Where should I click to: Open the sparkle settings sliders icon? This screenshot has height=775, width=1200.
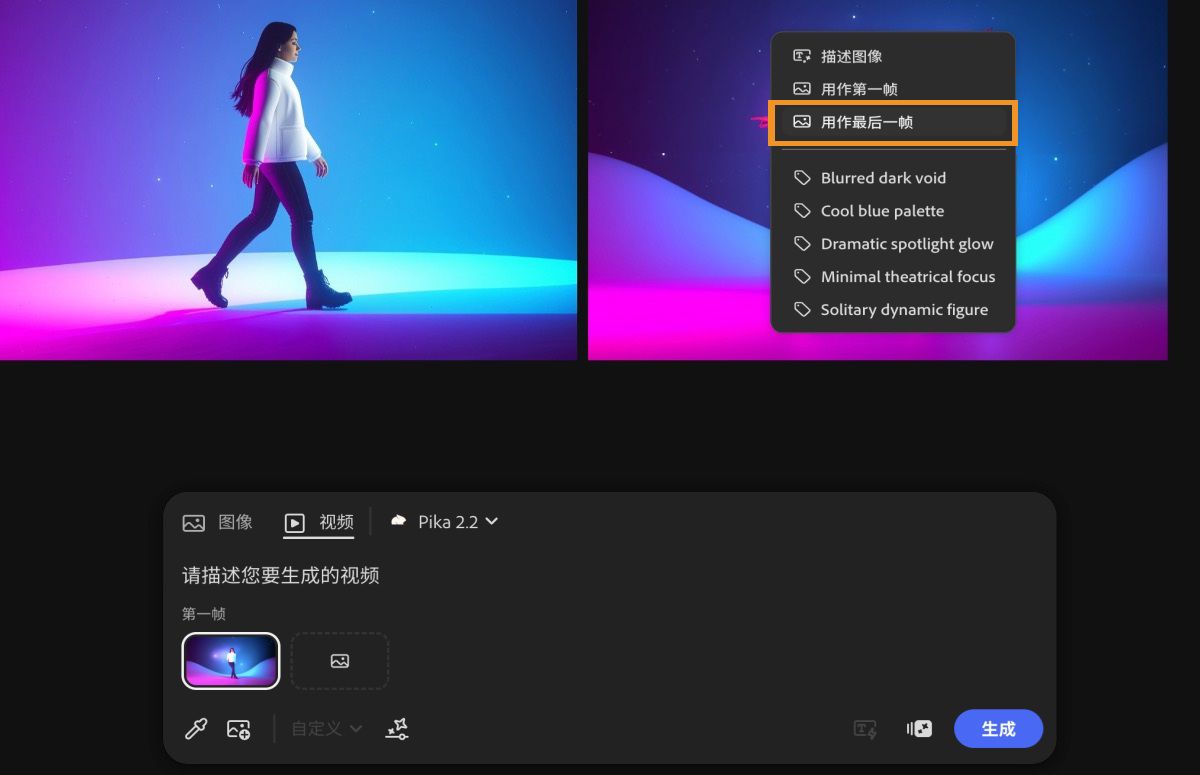point(397,729)
